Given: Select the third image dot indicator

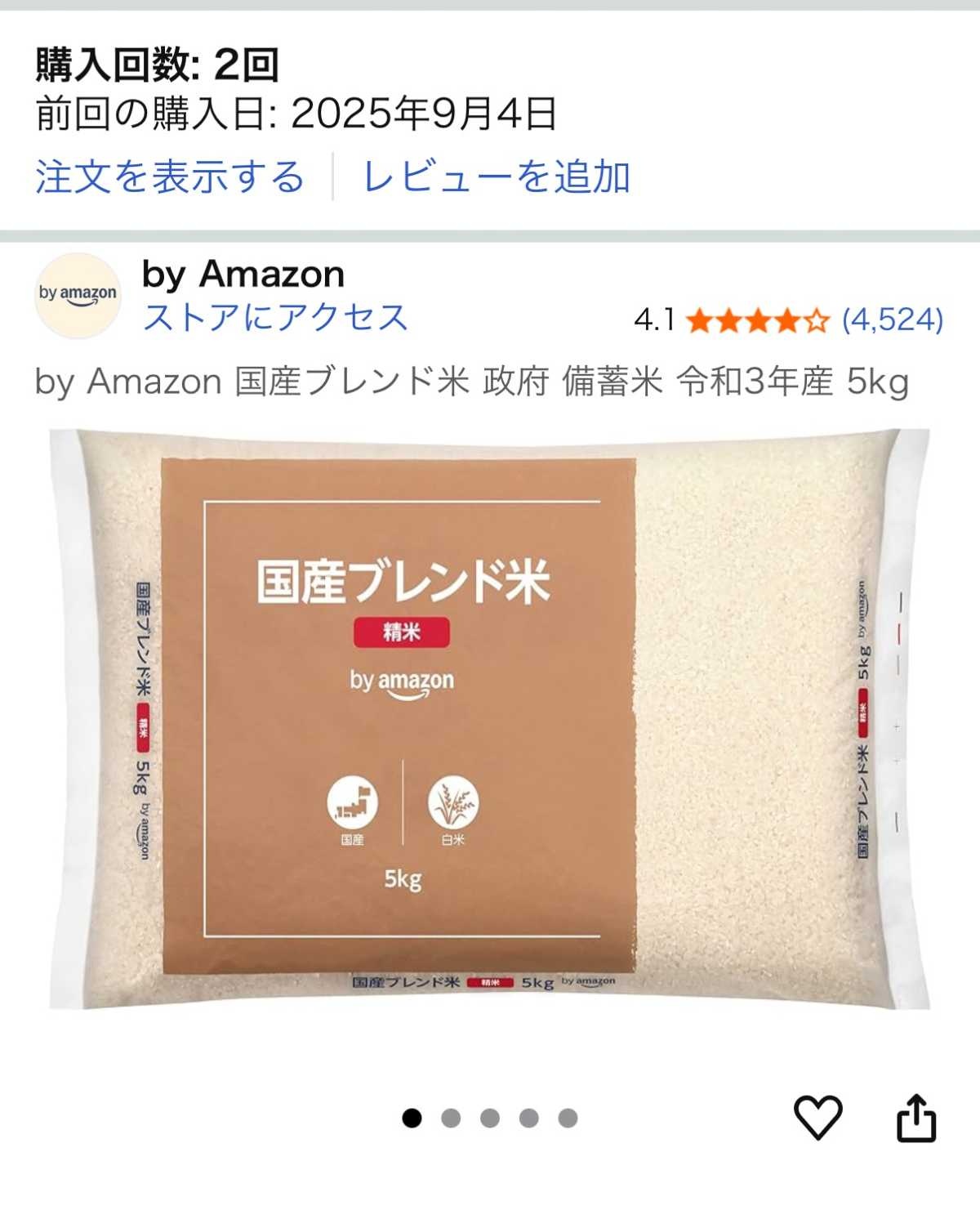Looking at the screenshot, I should tap(490, 1118).
